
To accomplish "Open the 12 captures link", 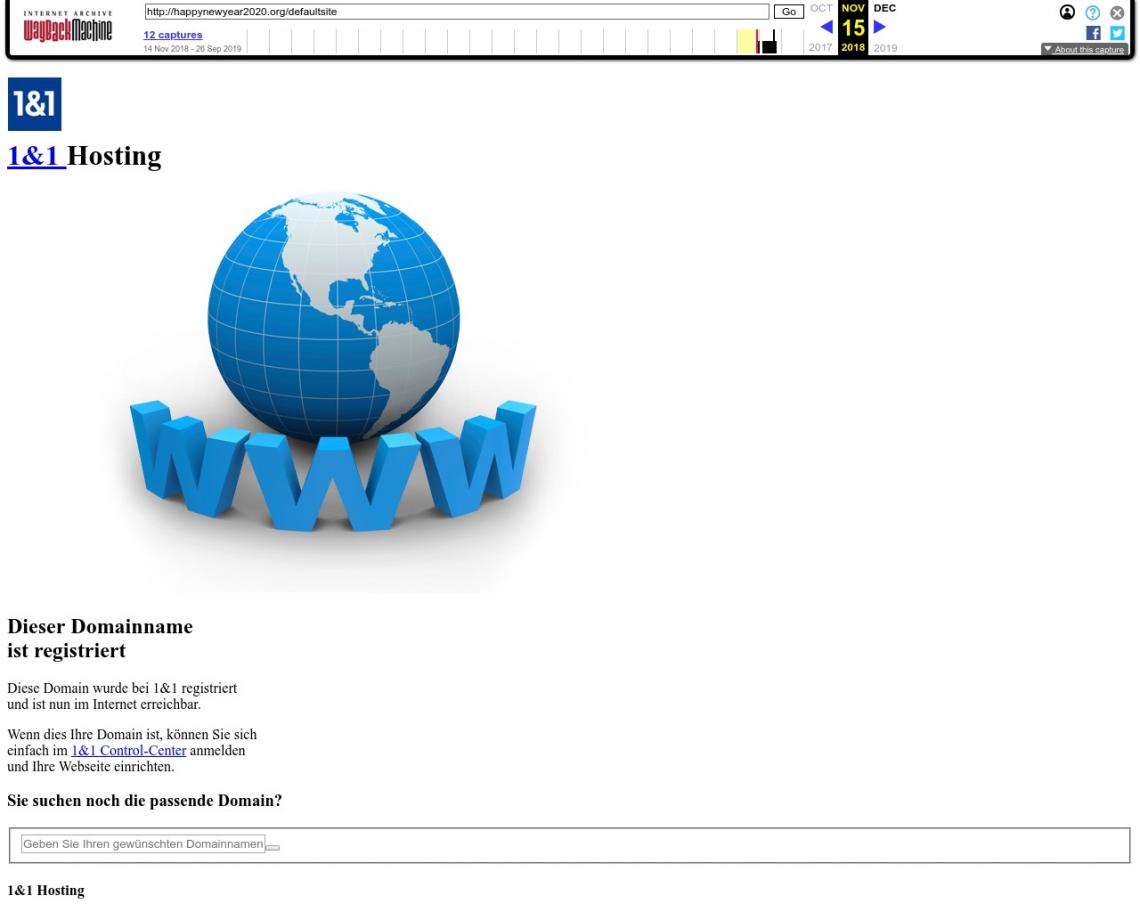I will (x=173, y=35).
